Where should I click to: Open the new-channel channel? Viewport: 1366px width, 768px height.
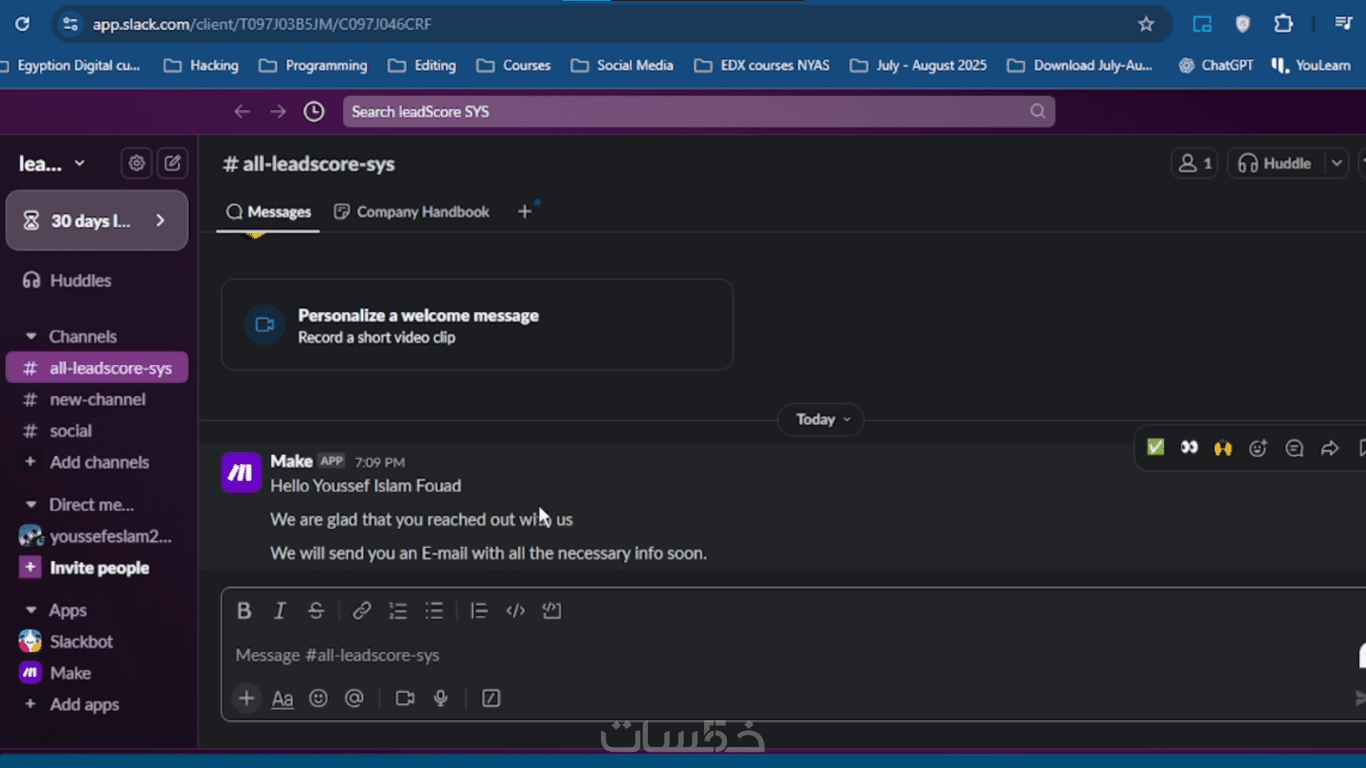coord(97,399)
